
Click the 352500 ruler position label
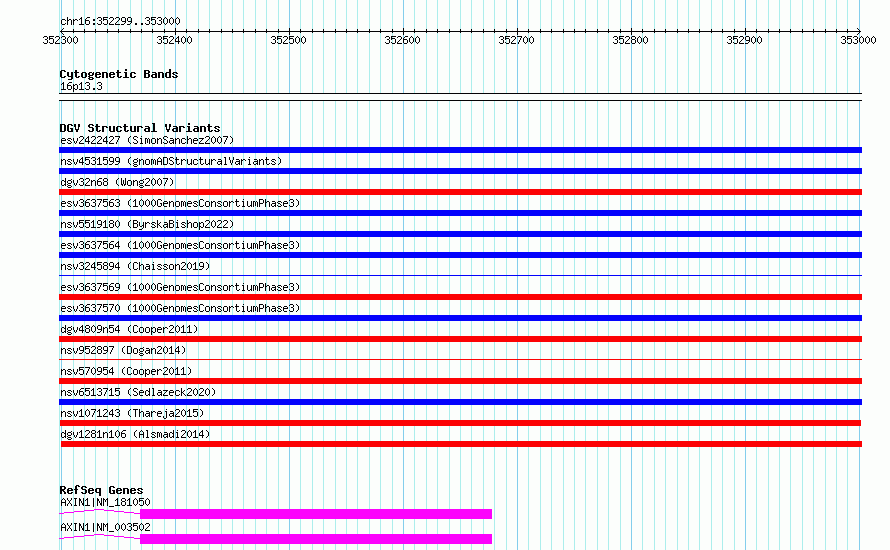point(288,40)
